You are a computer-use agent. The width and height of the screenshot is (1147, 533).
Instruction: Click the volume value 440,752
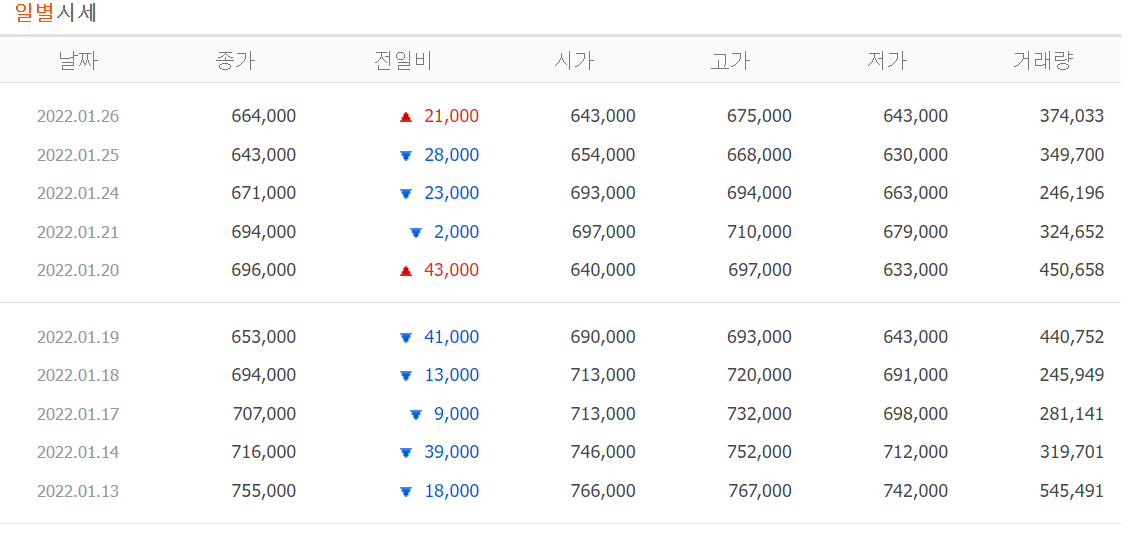[1072, 337]
